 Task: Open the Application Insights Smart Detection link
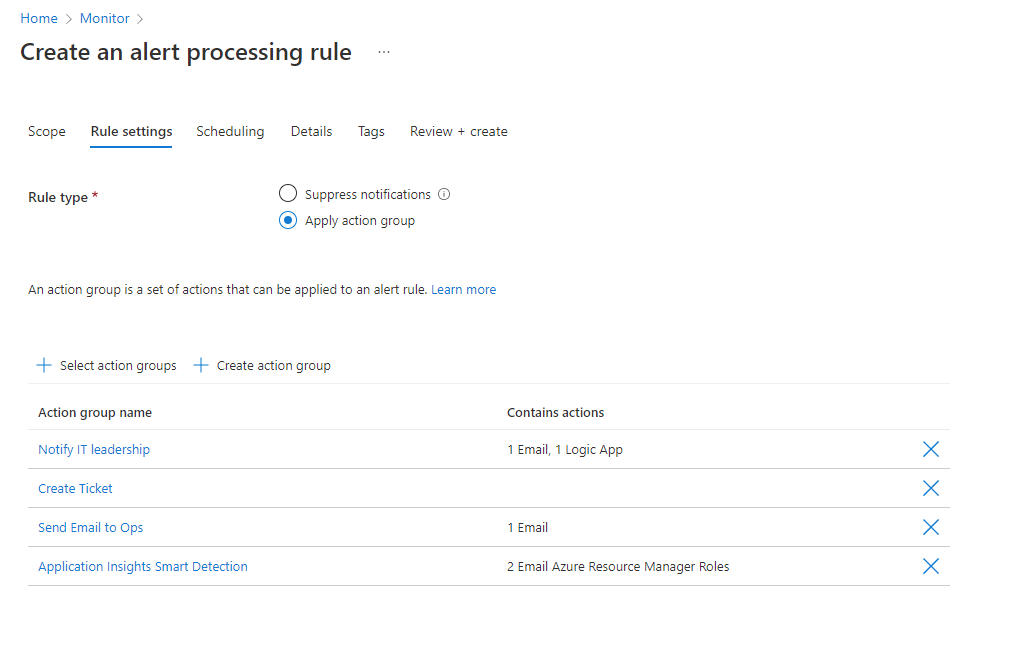(143, 566)
